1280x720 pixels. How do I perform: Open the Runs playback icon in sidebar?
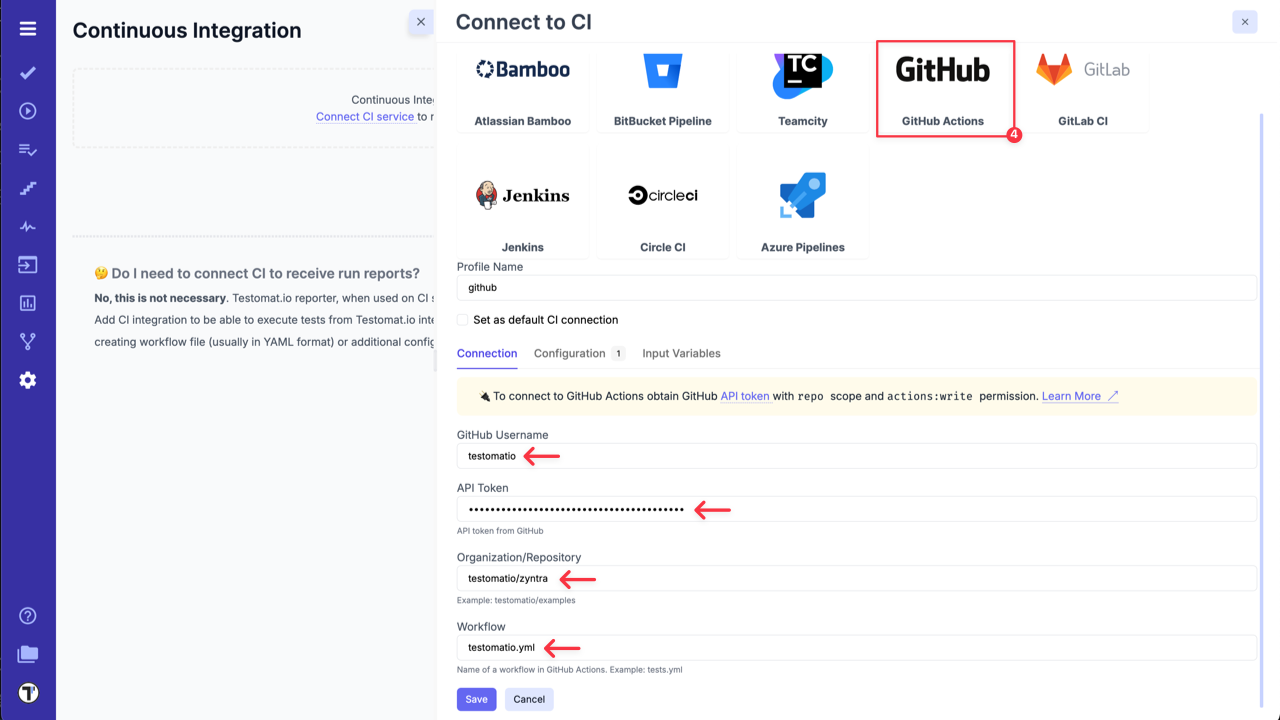[x=27, y=112]
